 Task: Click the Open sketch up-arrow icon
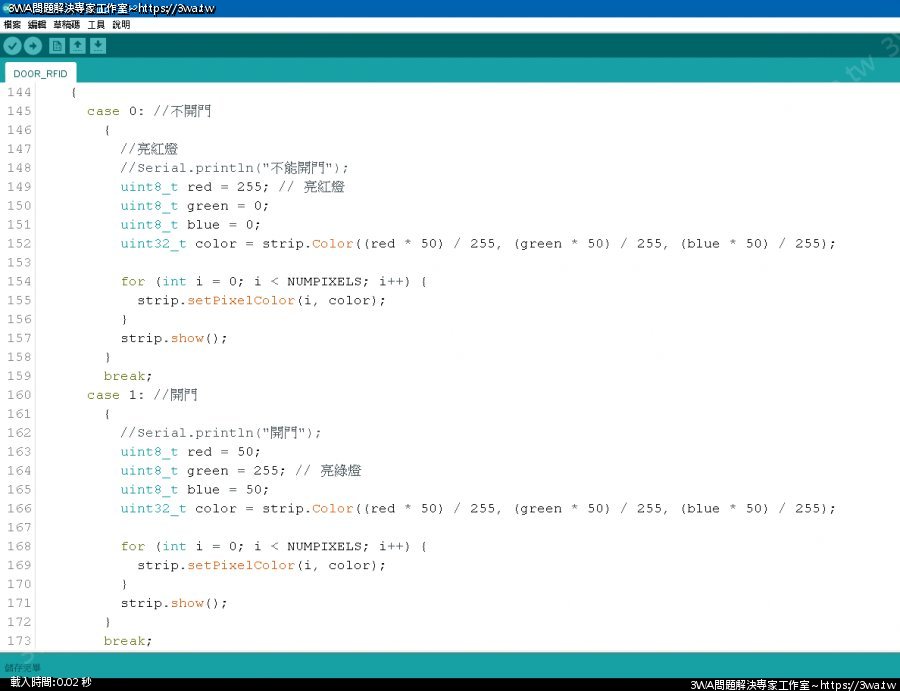click(77, 46)
